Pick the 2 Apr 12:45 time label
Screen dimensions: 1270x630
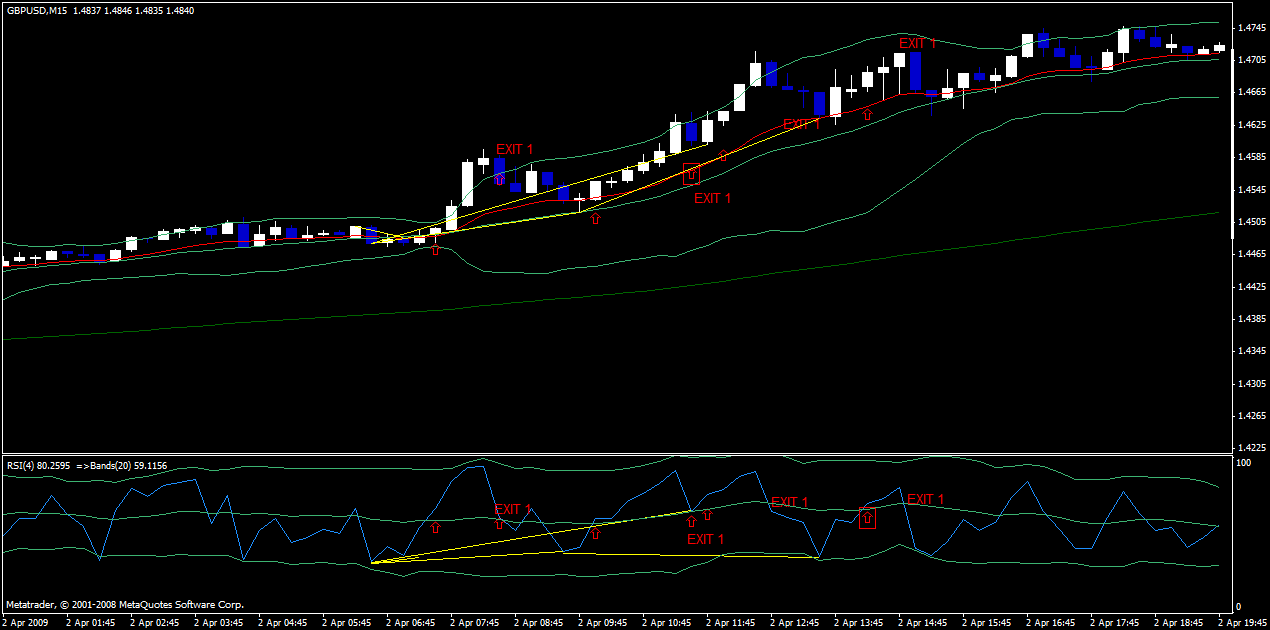click(x=795, y=622)
